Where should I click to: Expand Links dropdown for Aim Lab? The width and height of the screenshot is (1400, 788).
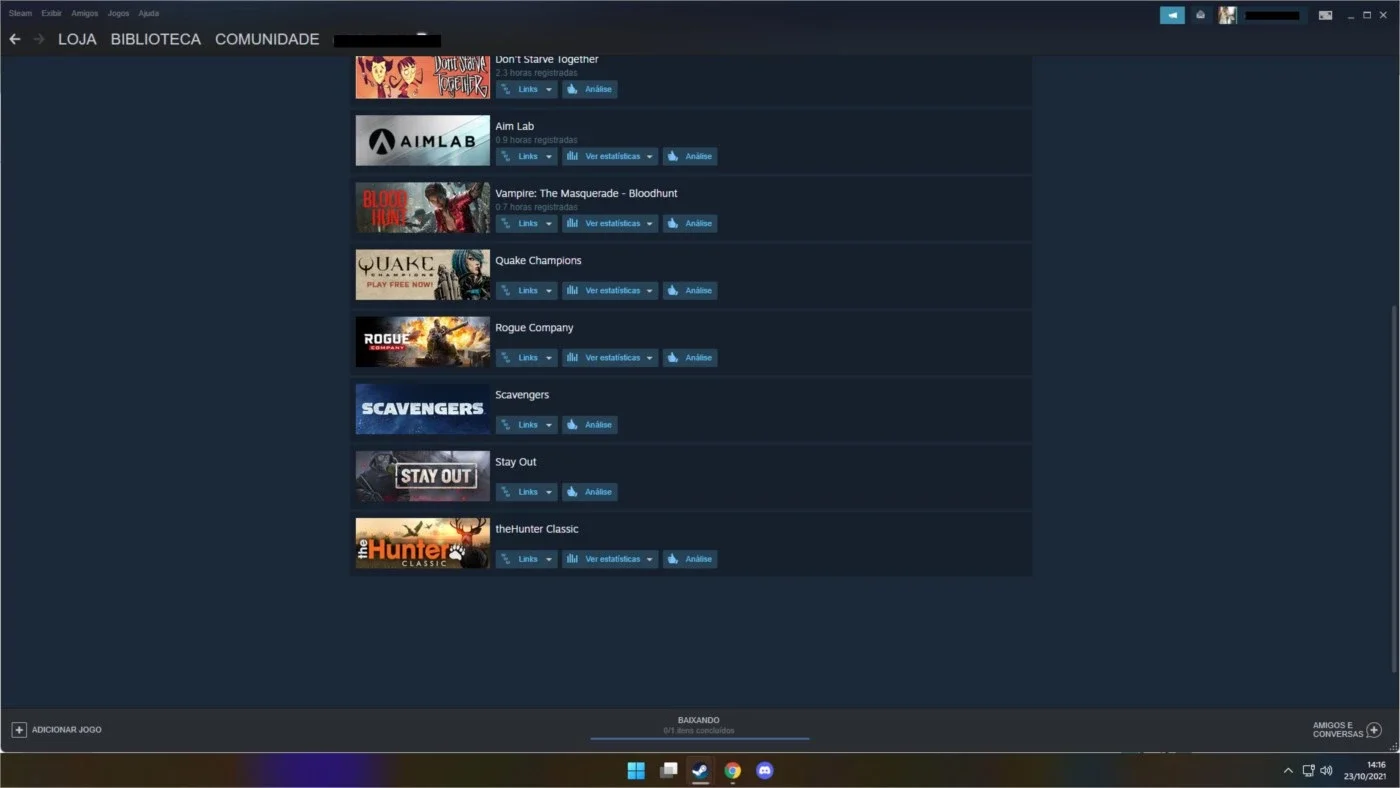[526, 156]
